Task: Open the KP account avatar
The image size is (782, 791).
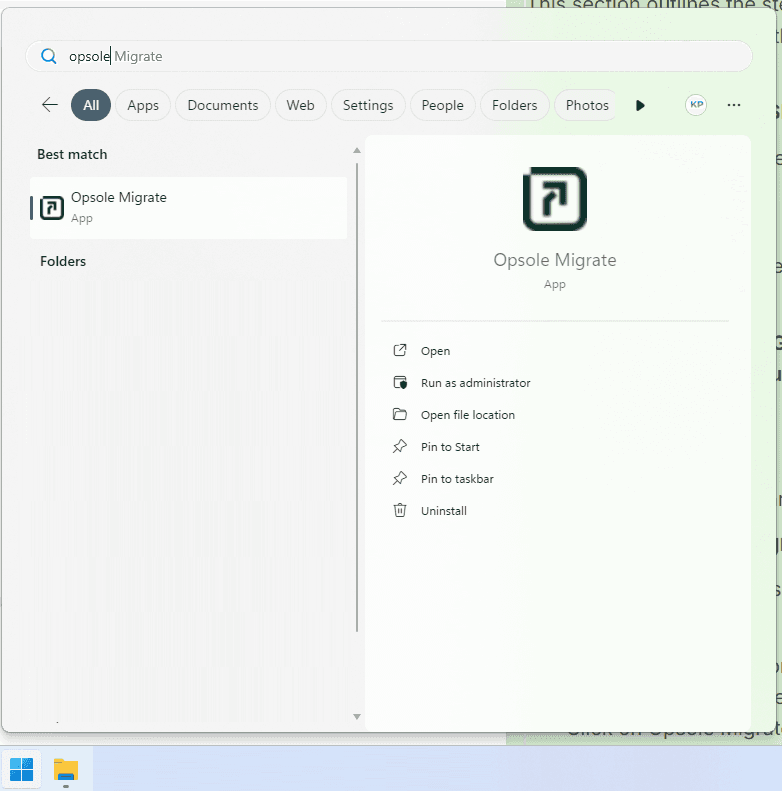Action: [696, 105]
